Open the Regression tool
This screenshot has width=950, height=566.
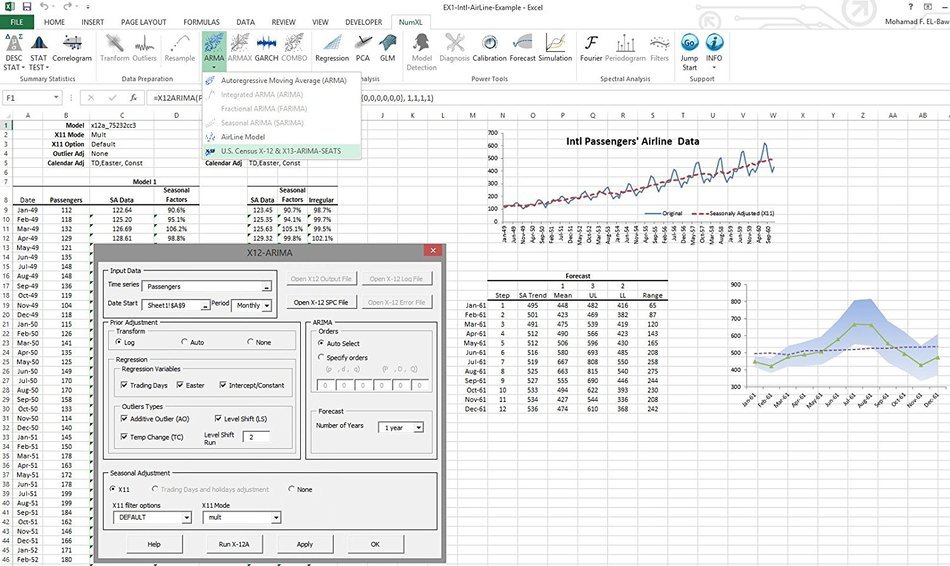[332, 48]
